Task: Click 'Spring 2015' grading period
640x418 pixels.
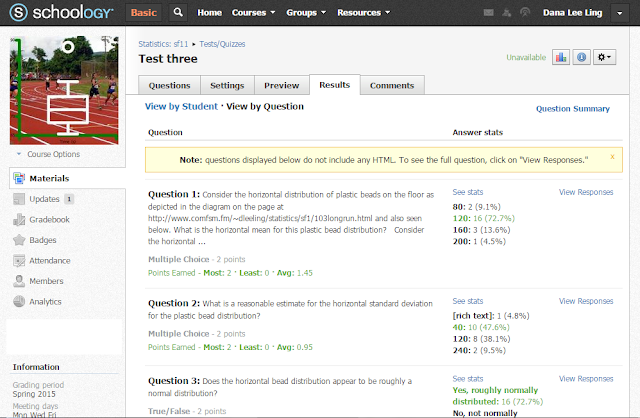Action: coord(34,394)
